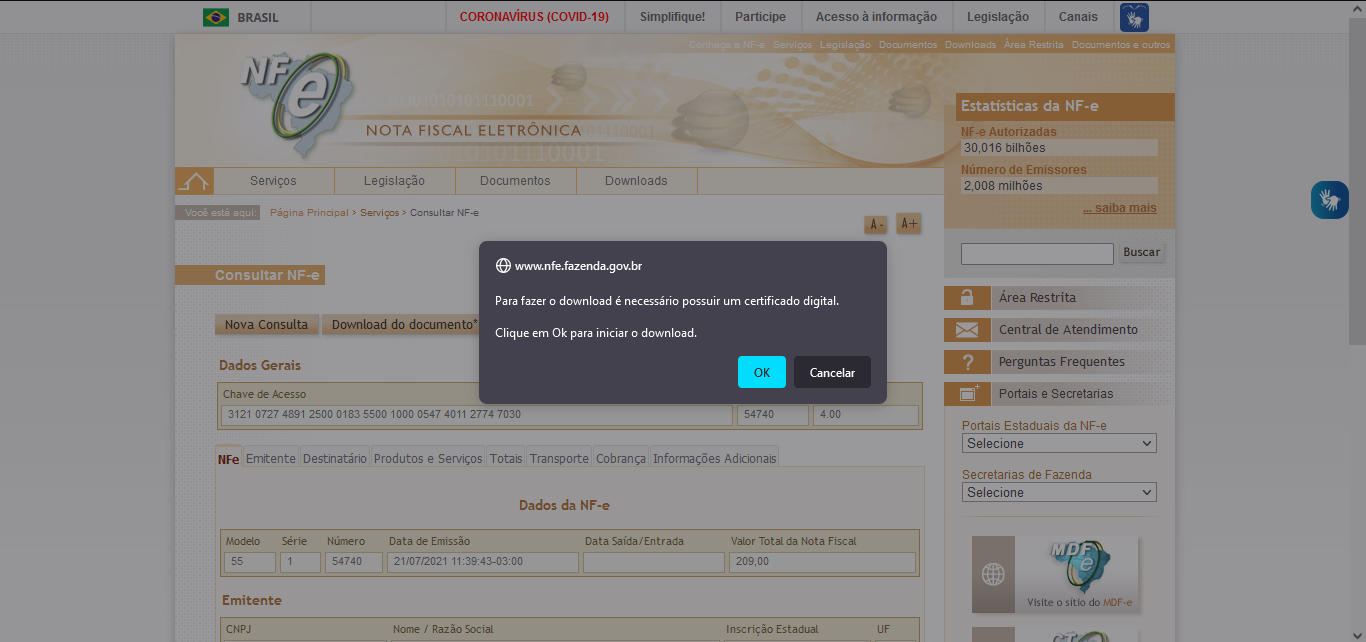Click Área Restrita header link
This screenshot has height=642, width=1366.
[x=1034, y=45]
